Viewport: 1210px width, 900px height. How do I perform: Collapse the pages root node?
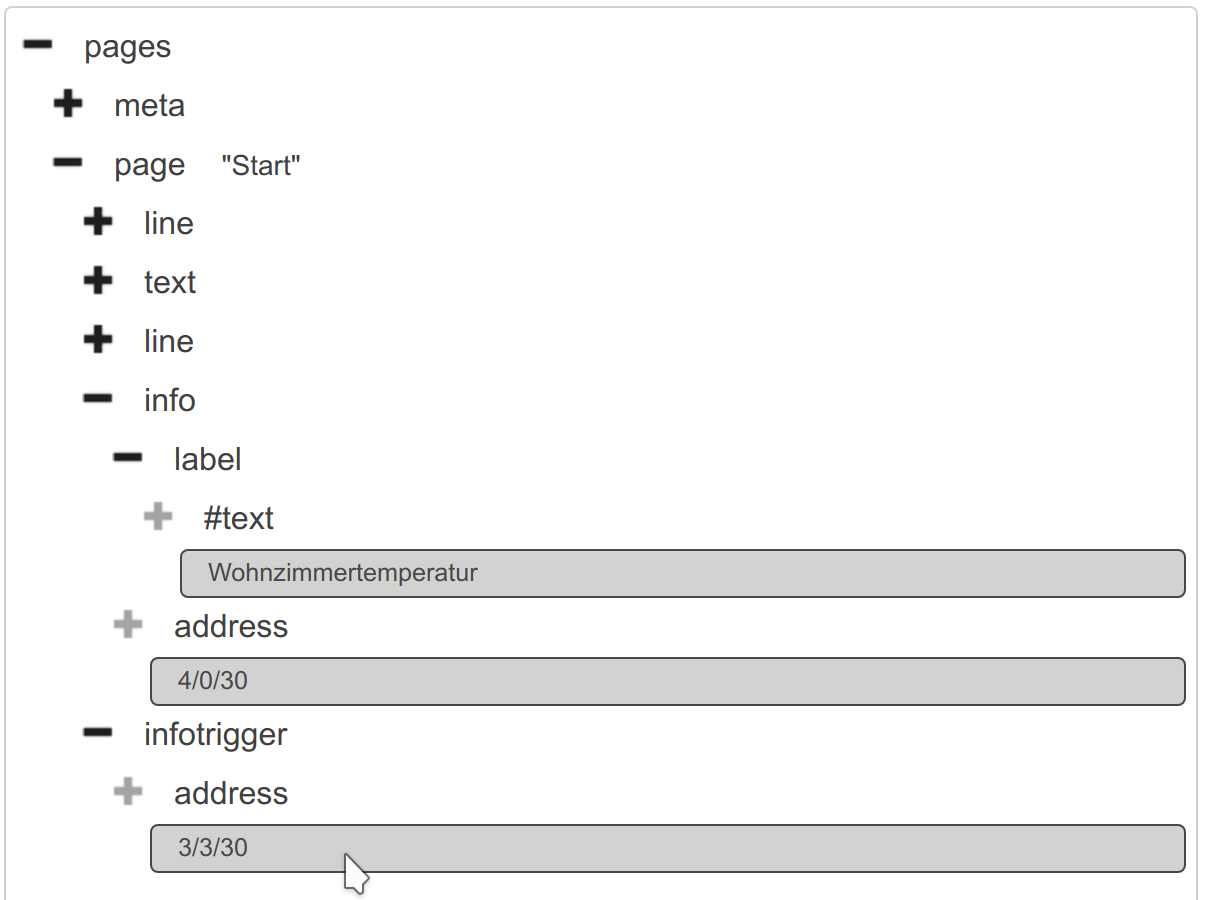[38, 46]
